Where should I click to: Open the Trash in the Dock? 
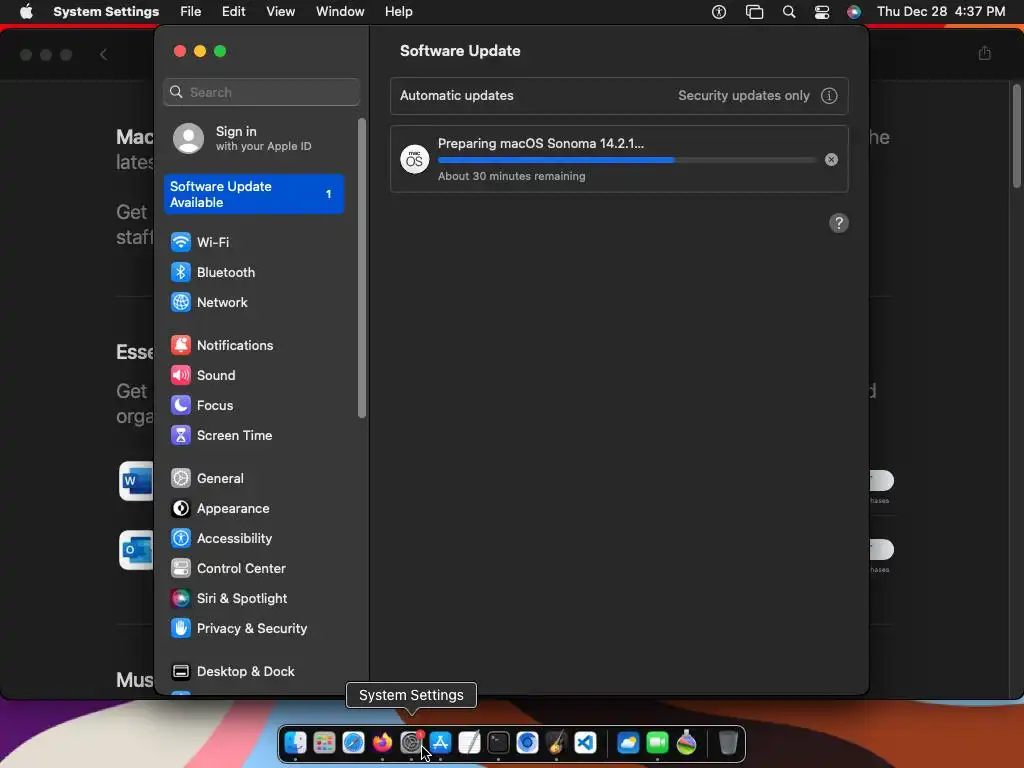click(x=728, y=743)
